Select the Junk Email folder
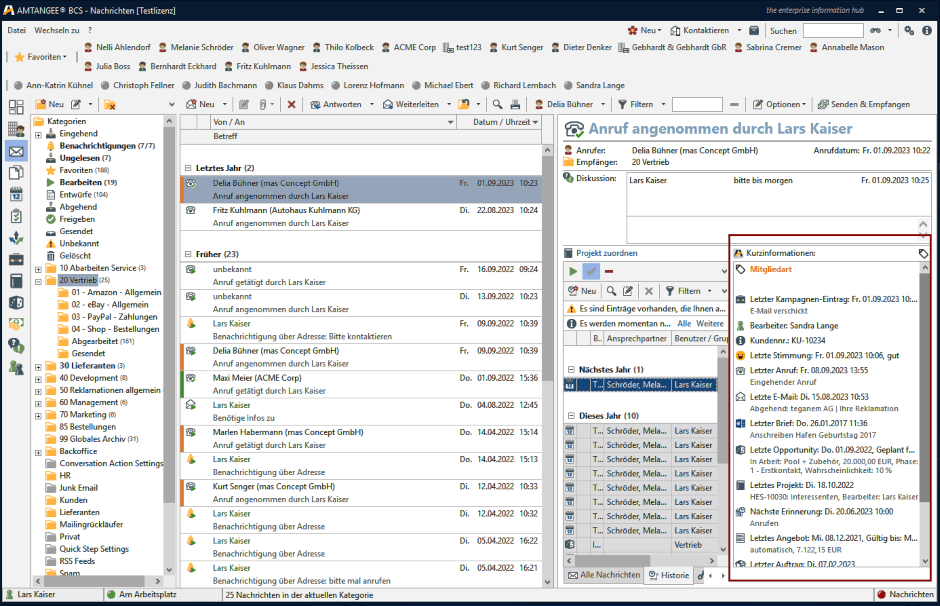 pyautogui.click(x=79, y=488)
